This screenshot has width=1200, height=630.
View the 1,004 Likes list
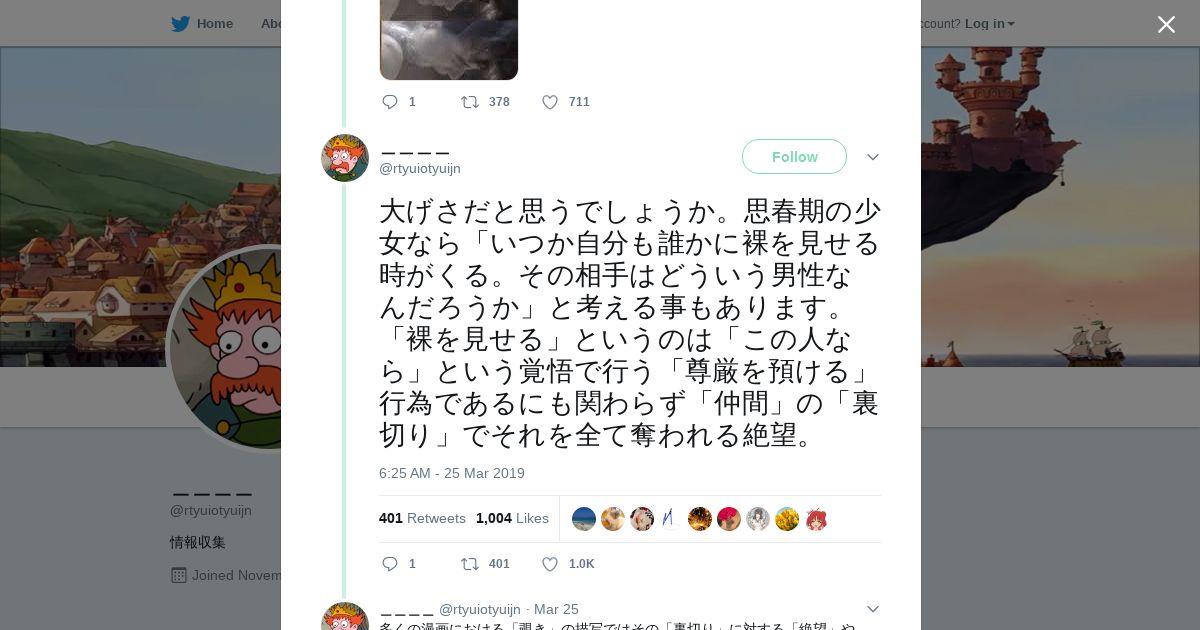[512, 518]
